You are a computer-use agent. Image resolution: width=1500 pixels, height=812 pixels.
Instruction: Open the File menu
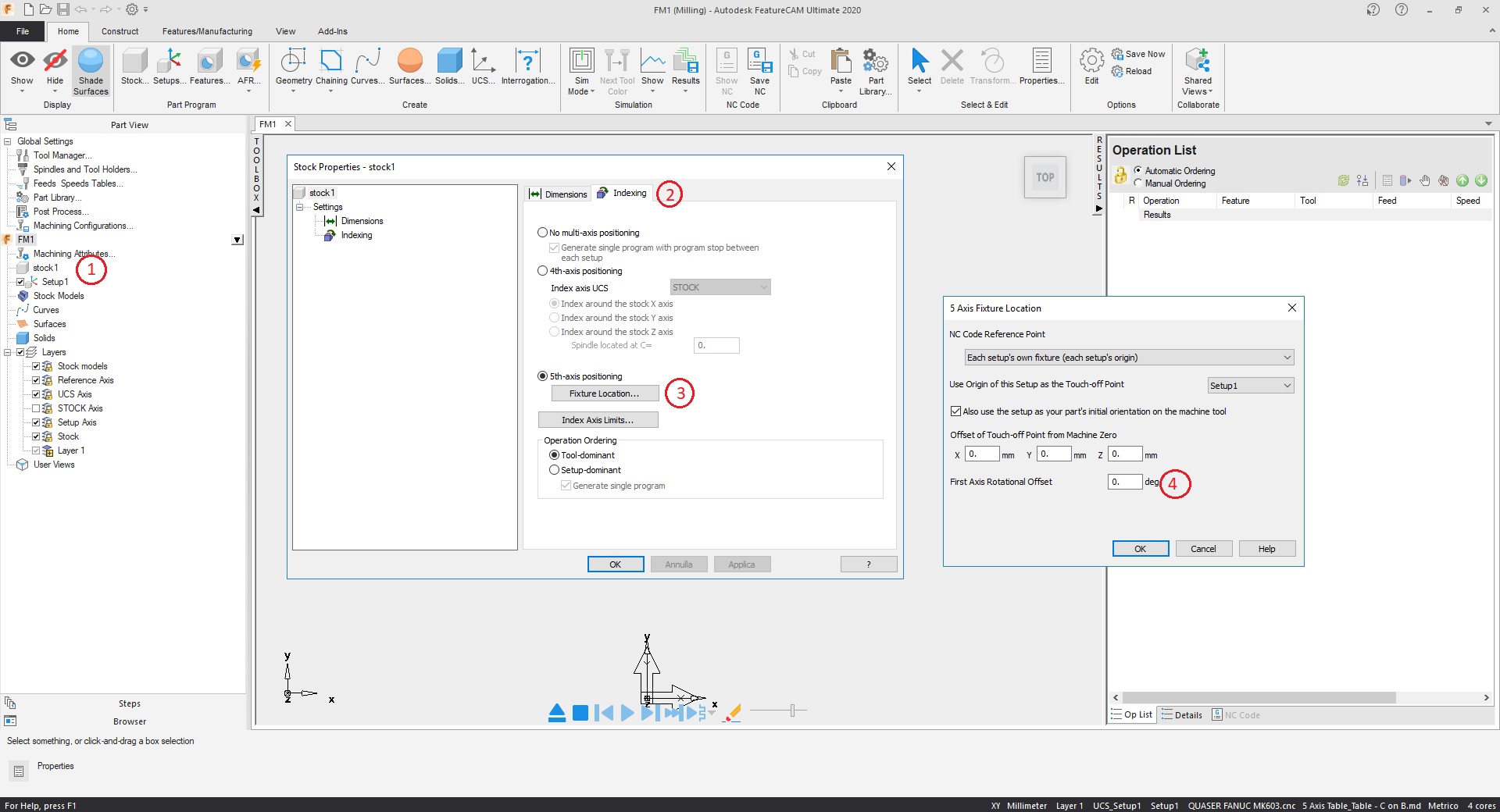click(x=23, y=31)
